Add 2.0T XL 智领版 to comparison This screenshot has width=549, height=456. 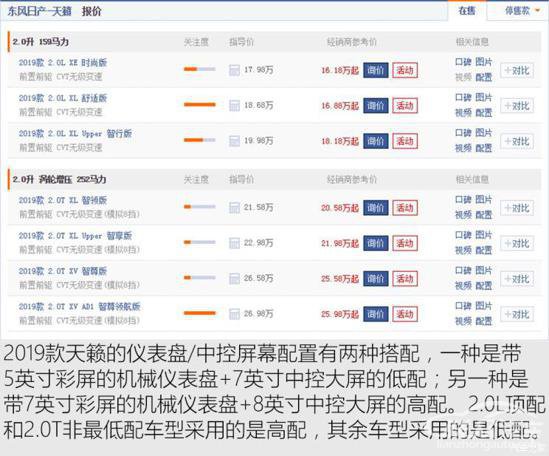click(x=517, y=208)
